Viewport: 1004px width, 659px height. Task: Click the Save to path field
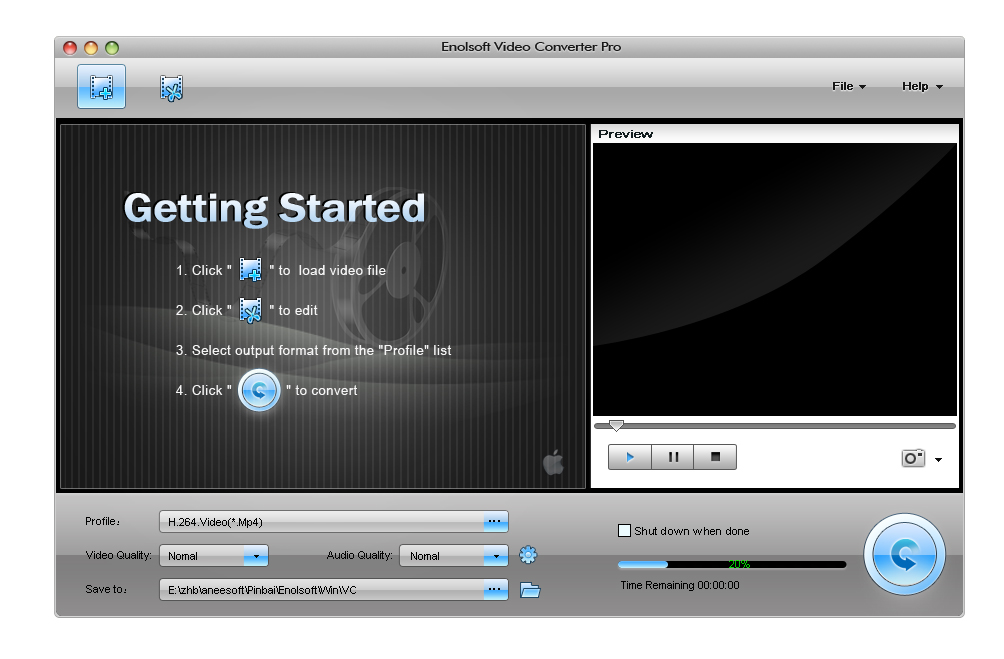[334, 590]
